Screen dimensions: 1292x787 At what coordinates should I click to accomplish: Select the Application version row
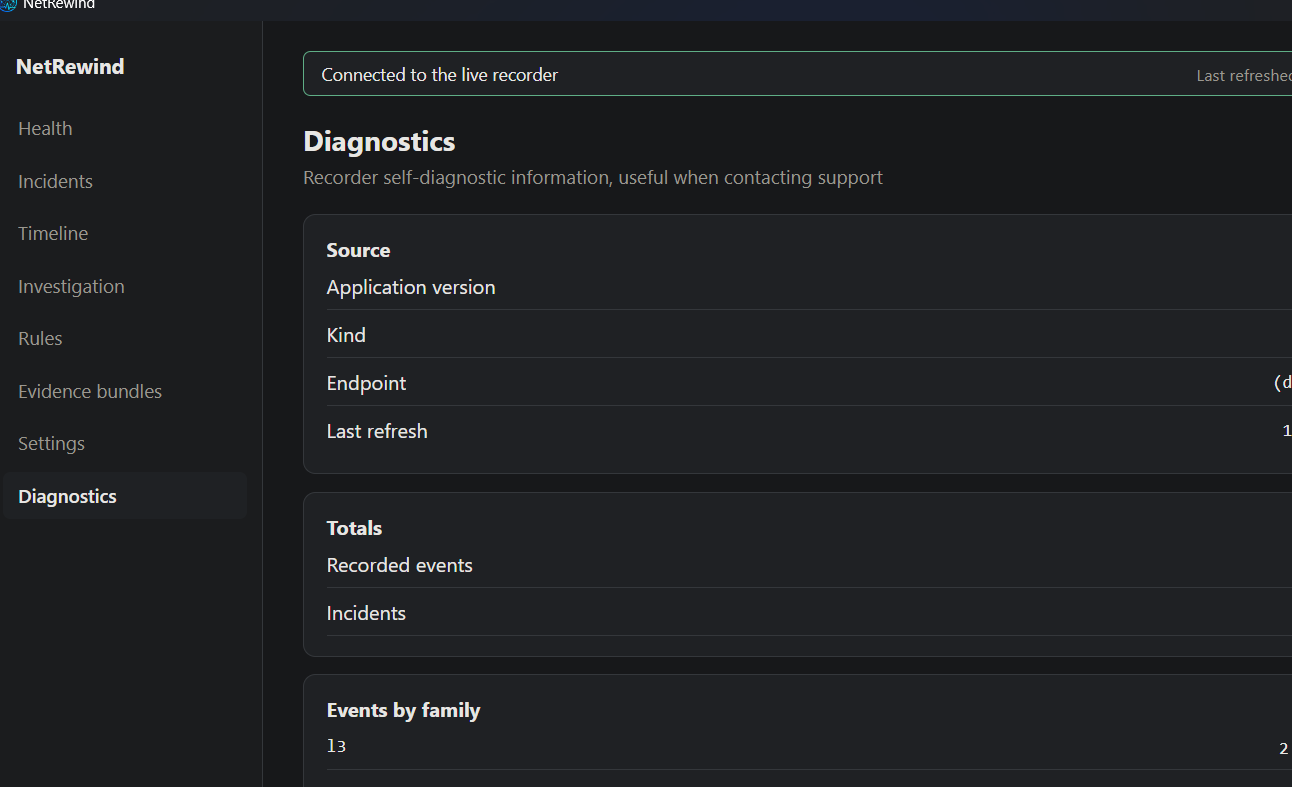coord(809,287)
